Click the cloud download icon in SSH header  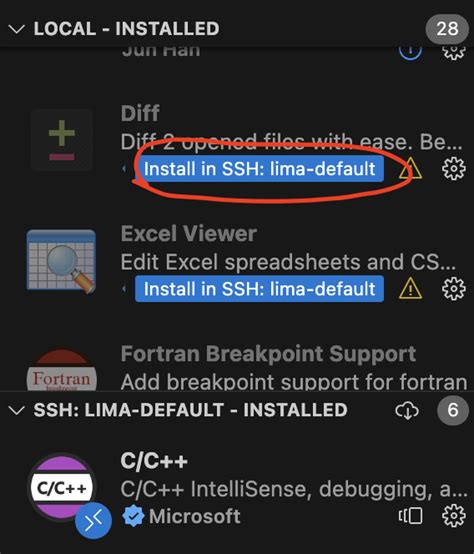click(x=407, y=410)
